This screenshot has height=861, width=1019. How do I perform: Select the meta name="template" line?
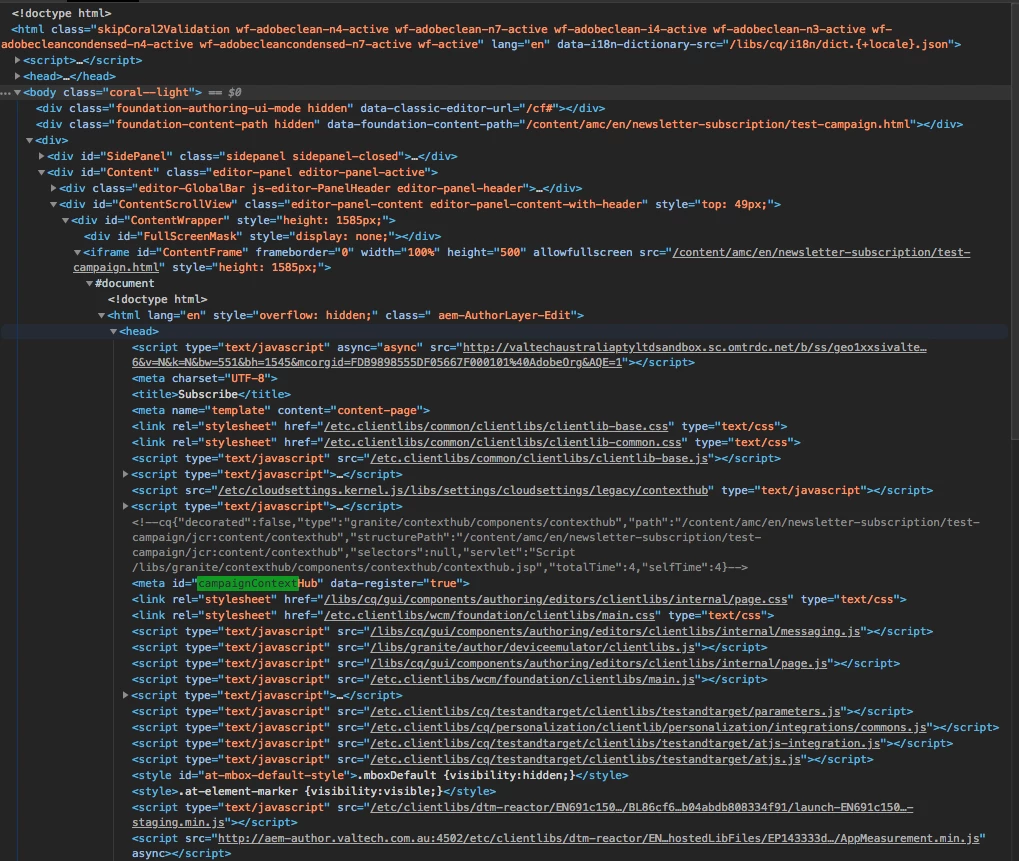(x=281, y=410)
